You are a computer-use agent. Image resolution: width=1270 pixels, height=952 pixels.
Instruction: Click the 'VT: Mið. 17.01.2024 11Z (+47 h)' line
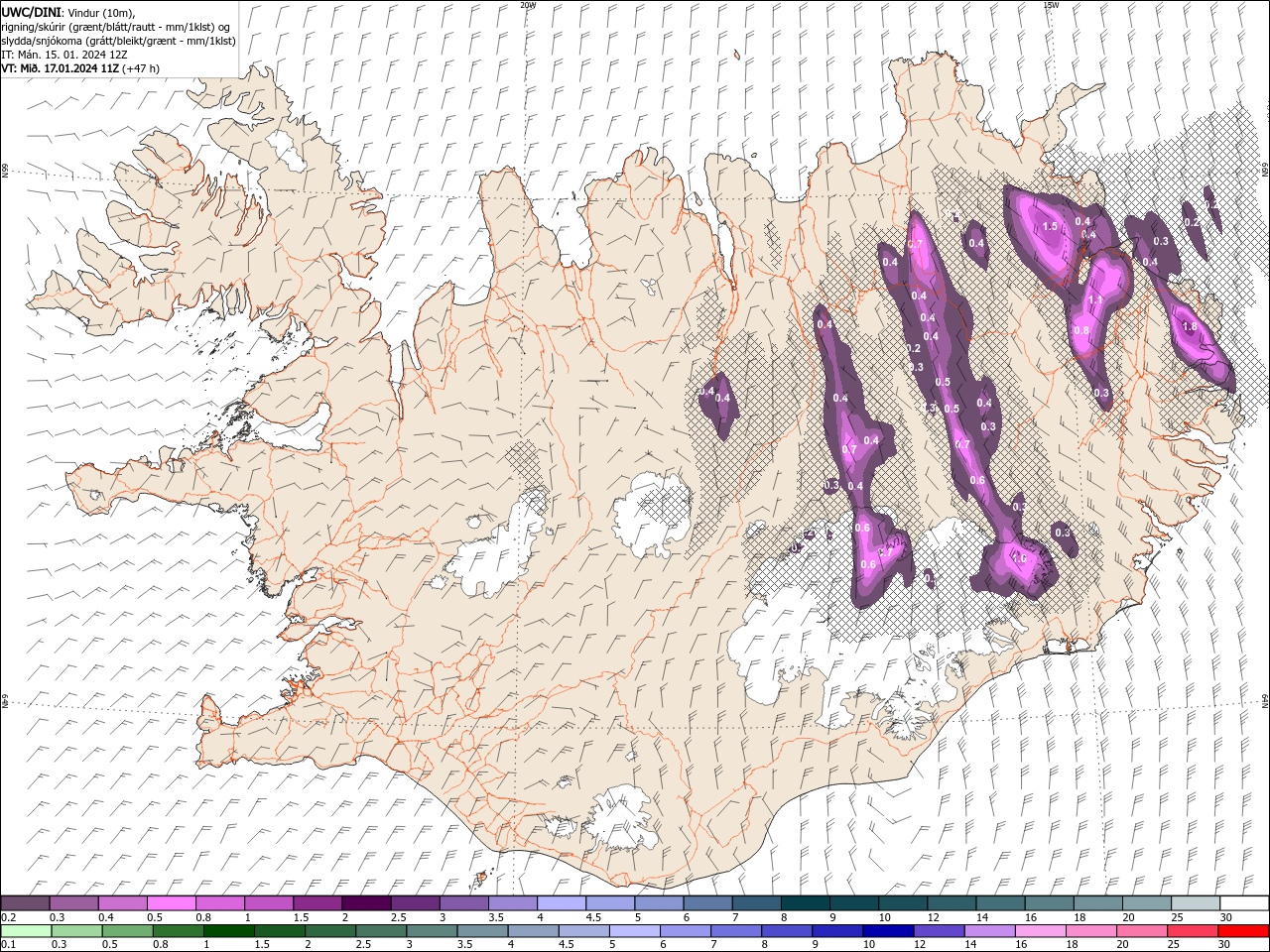(x=80, y=68)
